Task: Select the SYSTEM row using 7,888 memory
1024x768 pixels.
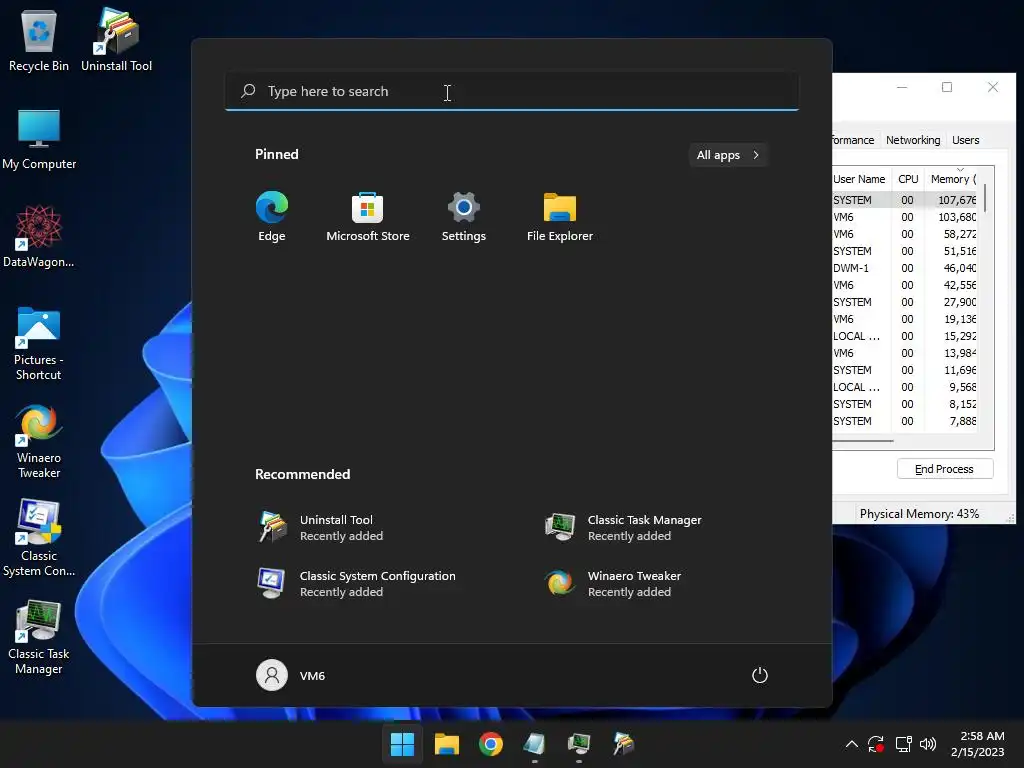Action: pos(905,421)
